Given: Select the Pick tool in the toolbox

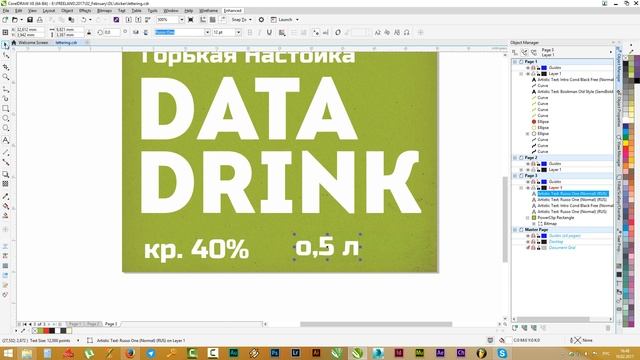Looking at the screenshot, I should tap(6, 45).
